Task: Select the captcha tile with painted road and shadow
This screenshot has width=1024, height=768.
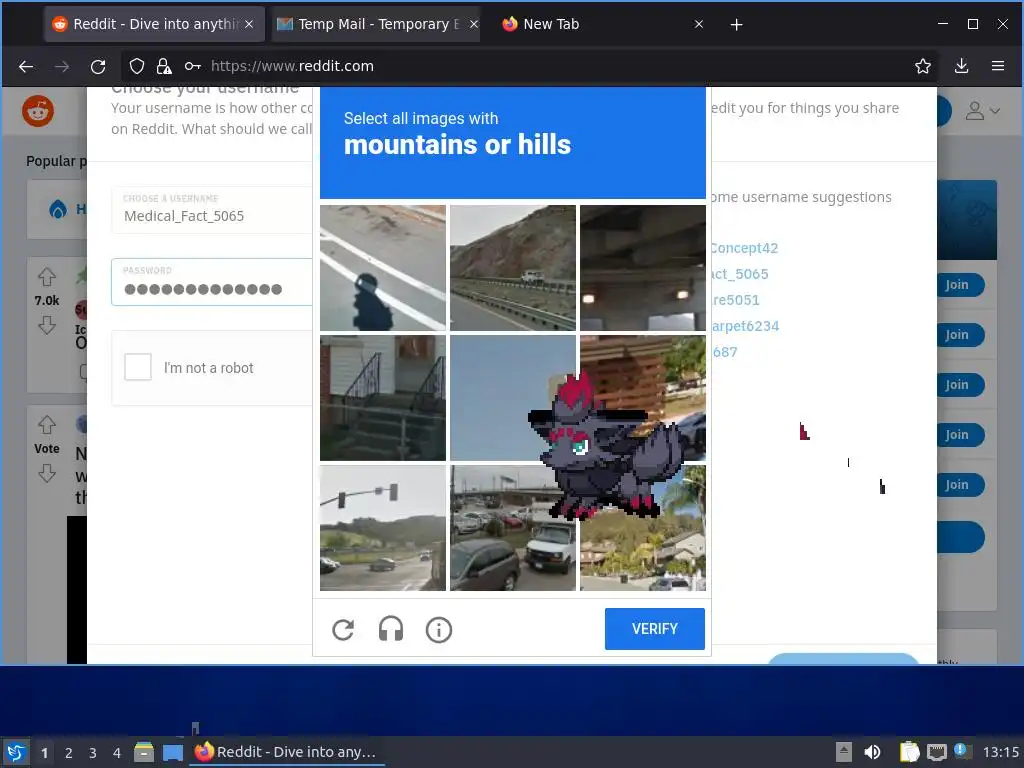Action: tap(383, 268)
